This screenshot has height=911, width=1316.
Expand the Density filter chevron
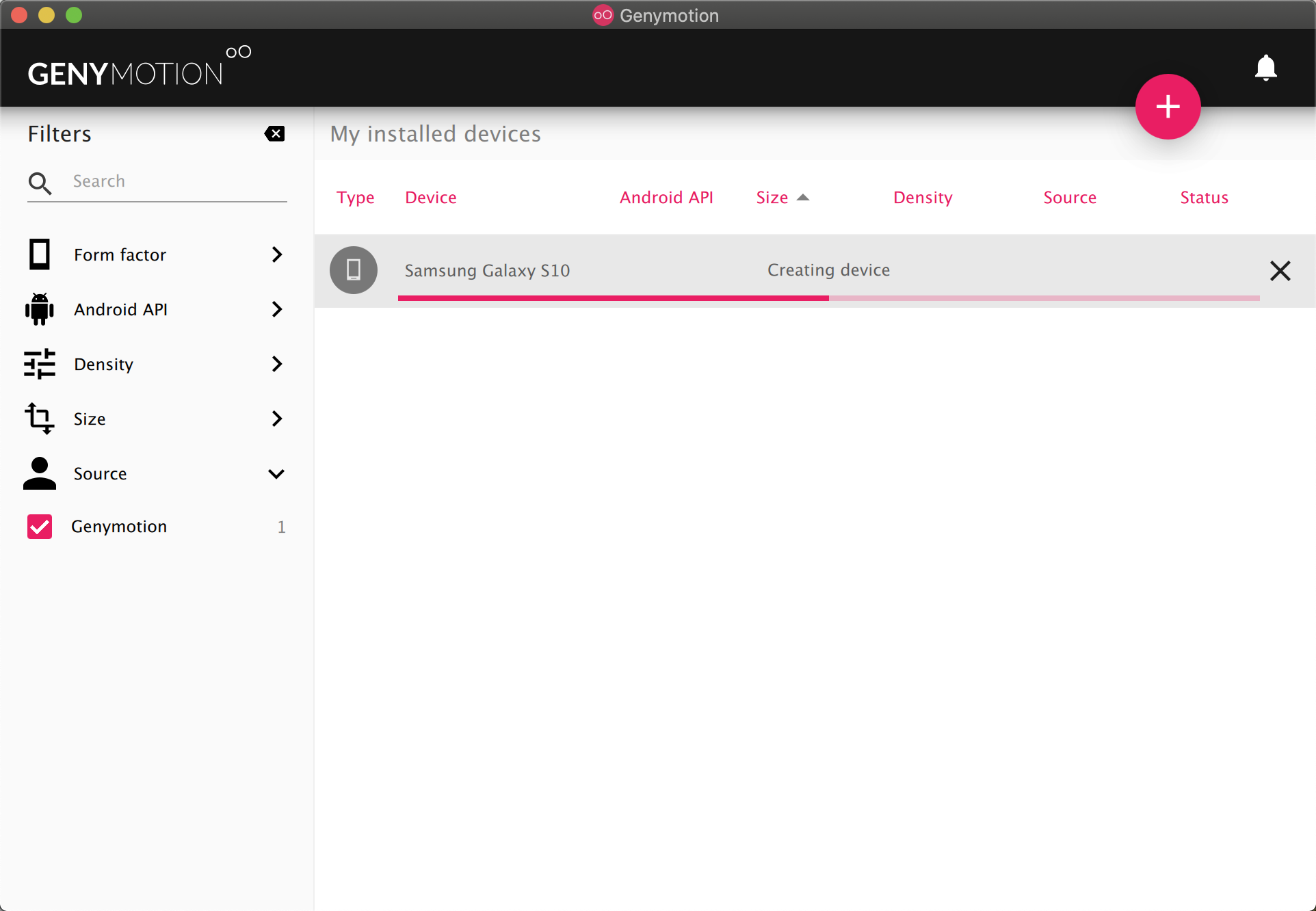tap(277, 364)
